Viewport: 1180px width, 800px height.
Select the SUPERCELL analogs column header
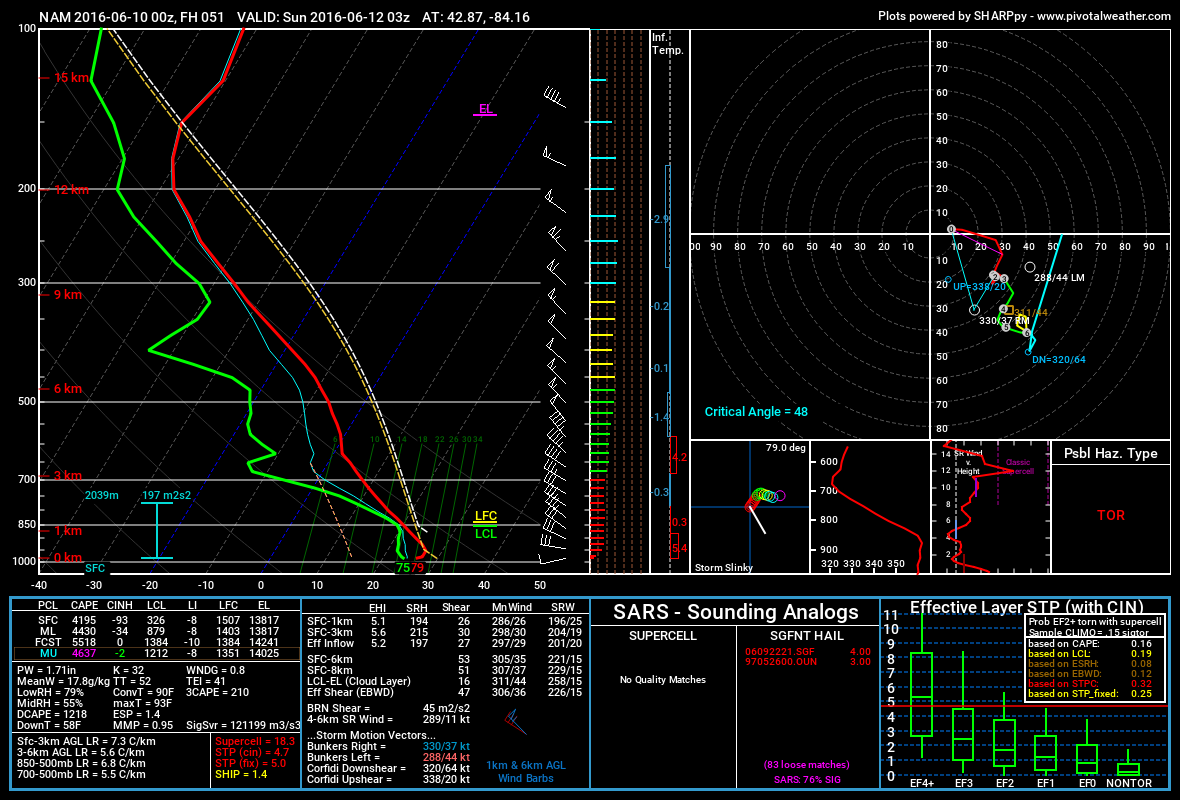[662, 636]
